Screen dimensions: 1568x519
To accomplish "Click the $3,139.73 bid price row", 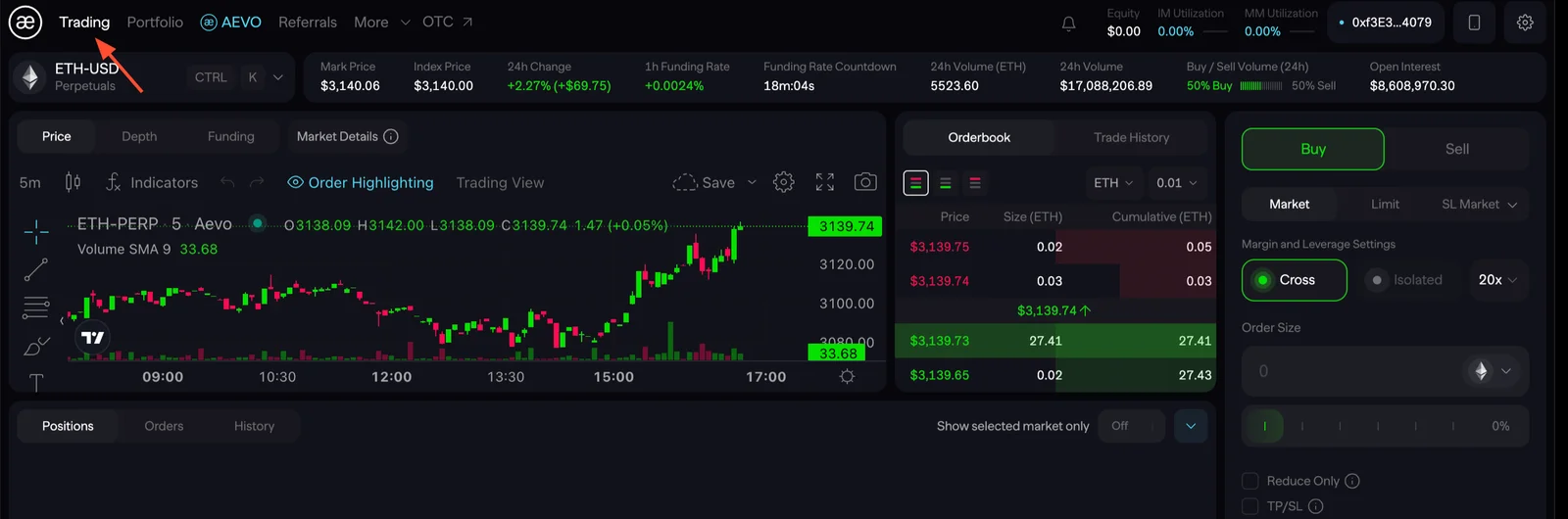I will coord(1055,341).
